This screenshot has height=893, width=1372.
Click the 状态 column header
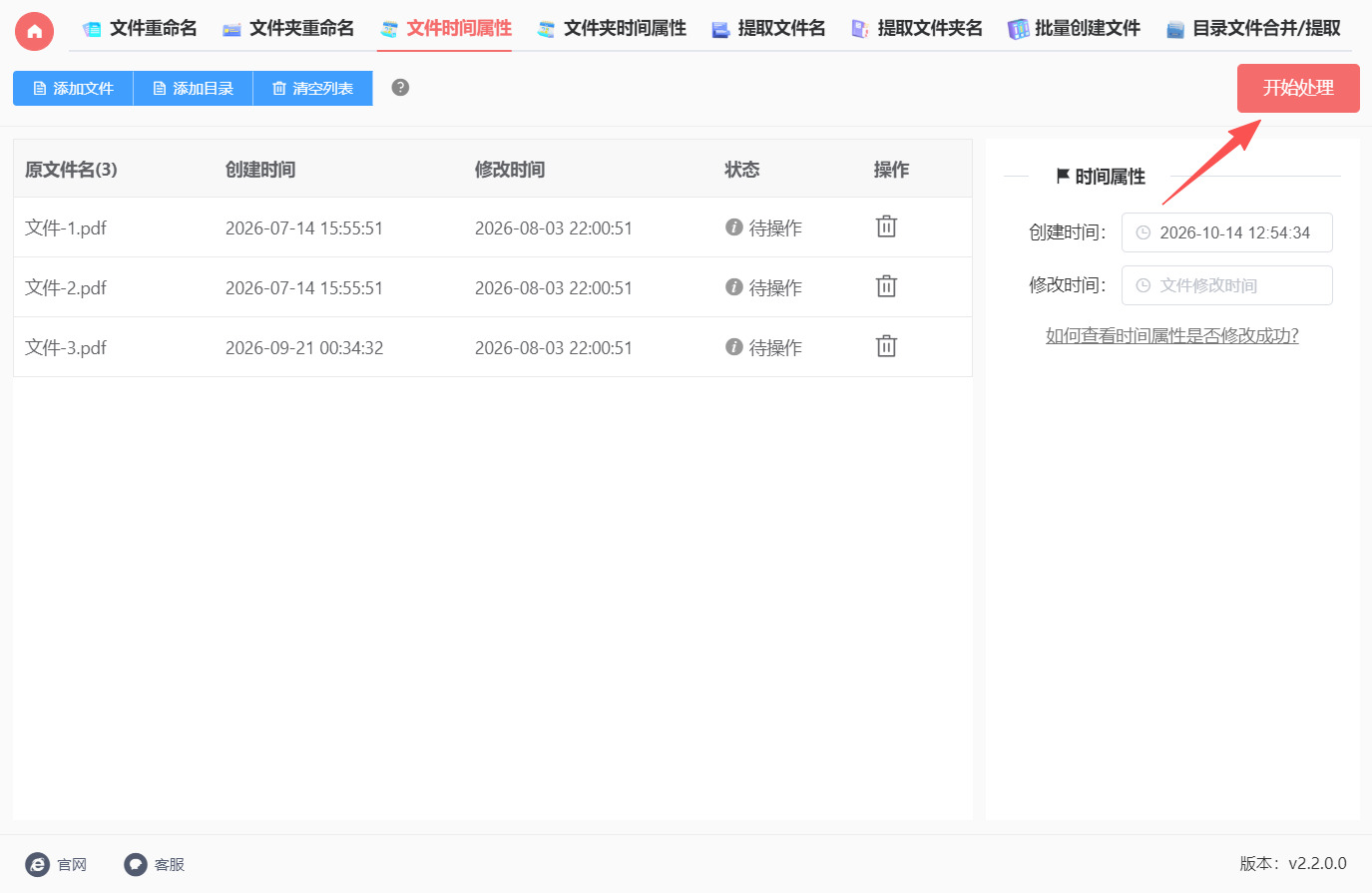coord(742,170)
